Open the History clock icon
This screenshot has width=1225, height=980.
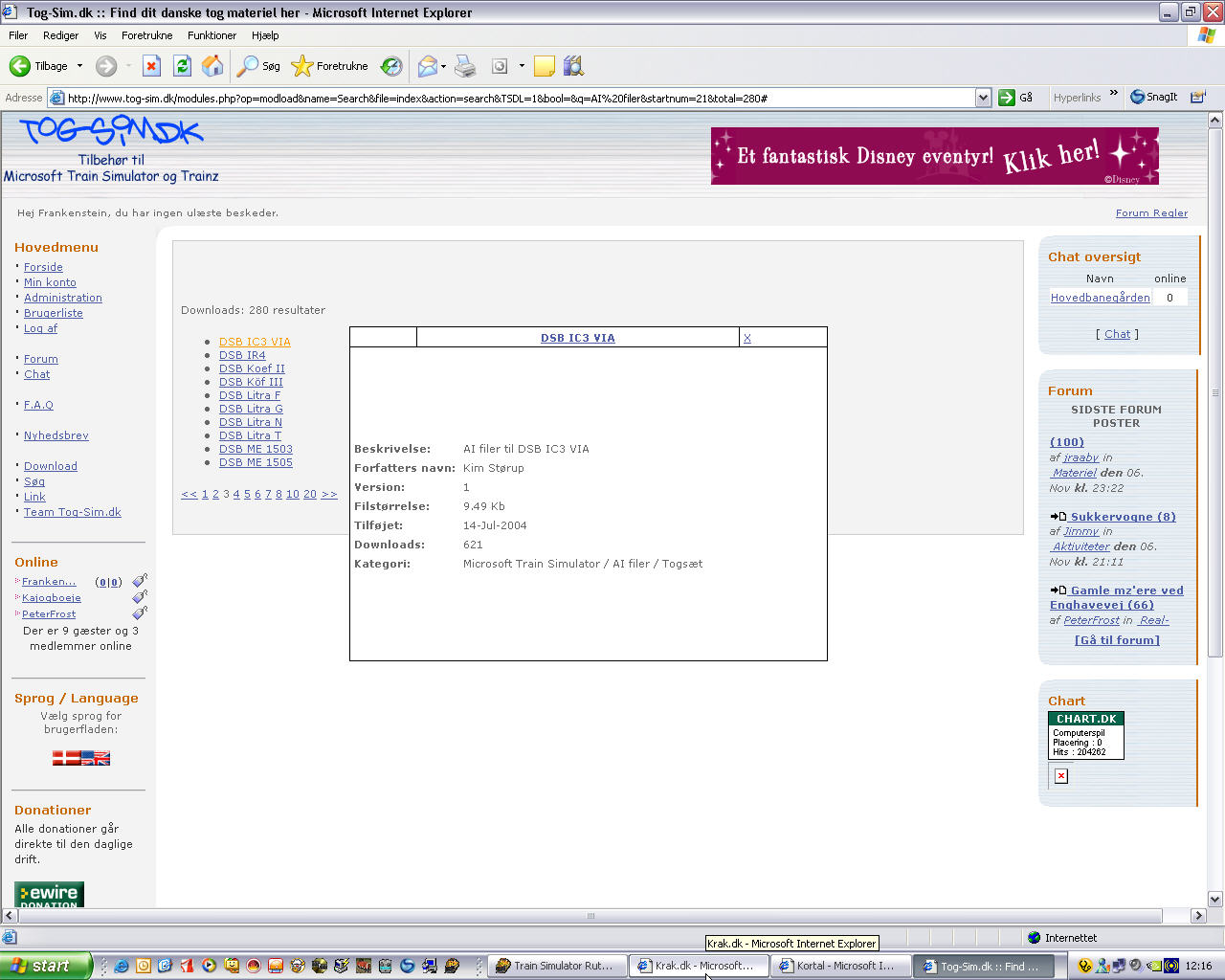391,66
